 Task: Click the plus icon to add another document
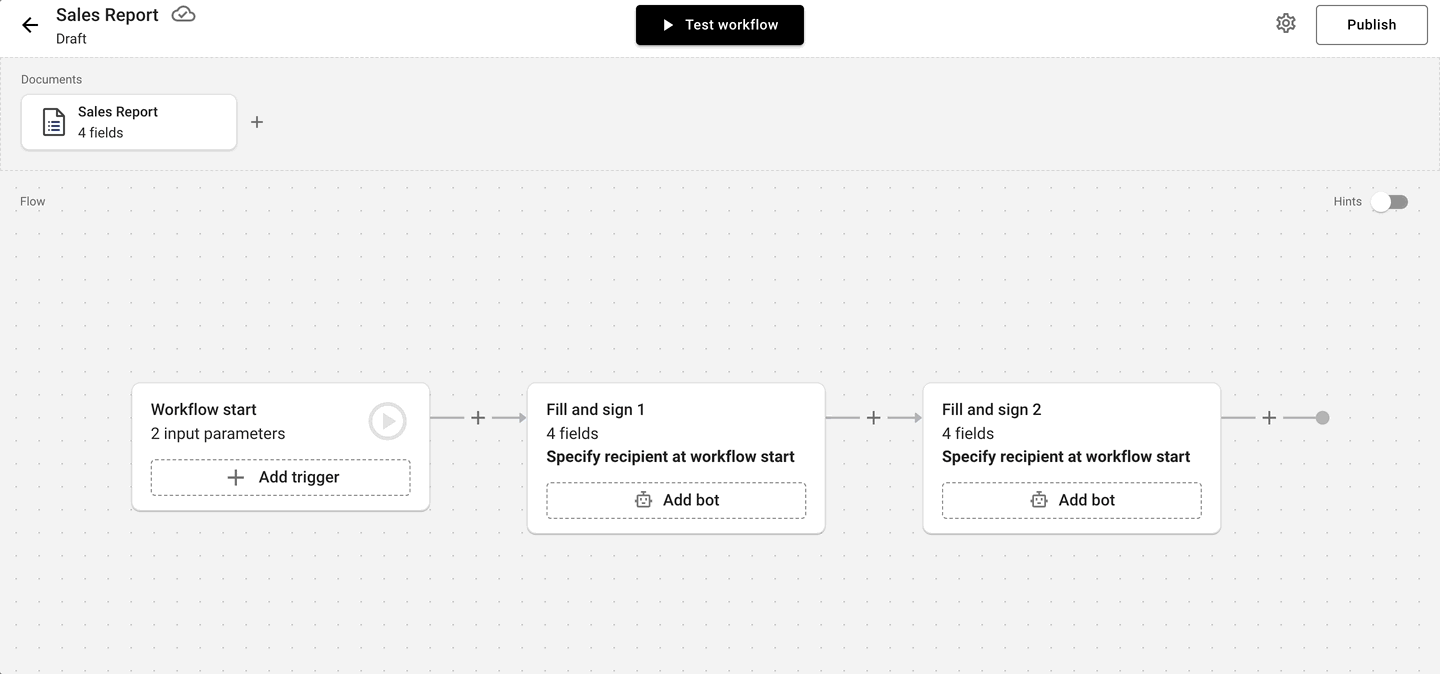coord(257,121)
